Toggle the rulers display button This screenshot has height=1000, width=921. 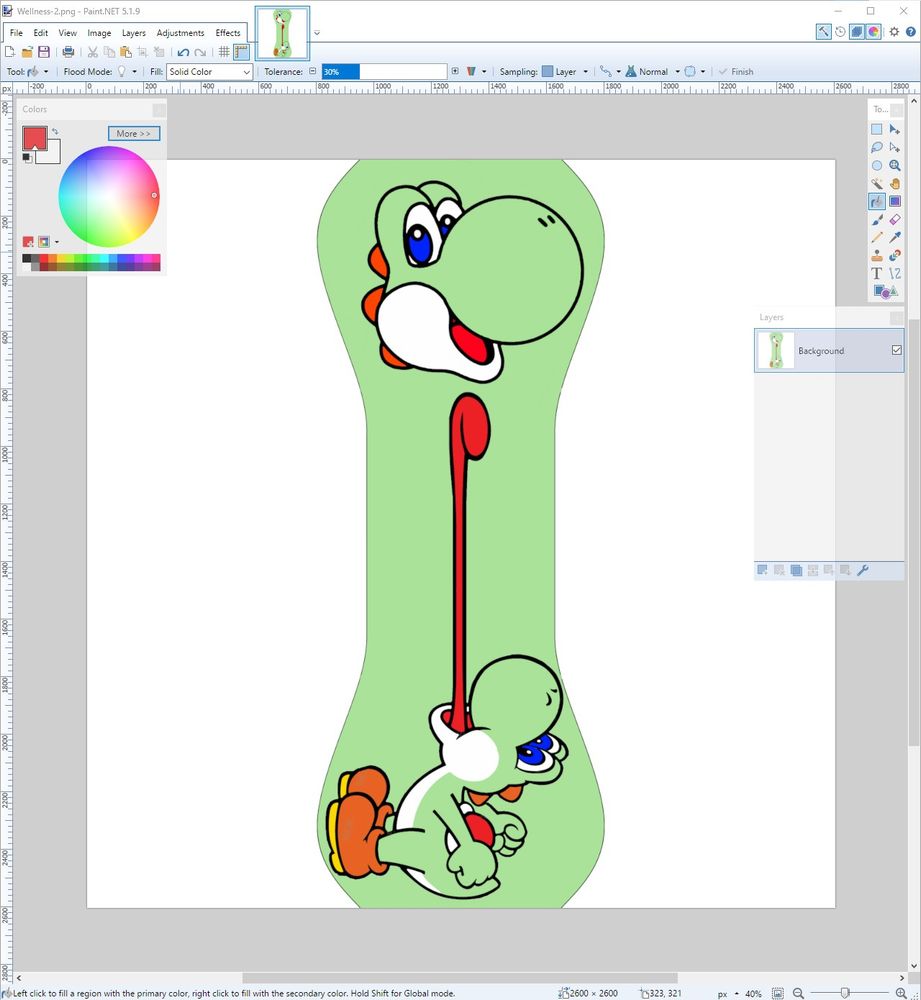pos(241,52)
